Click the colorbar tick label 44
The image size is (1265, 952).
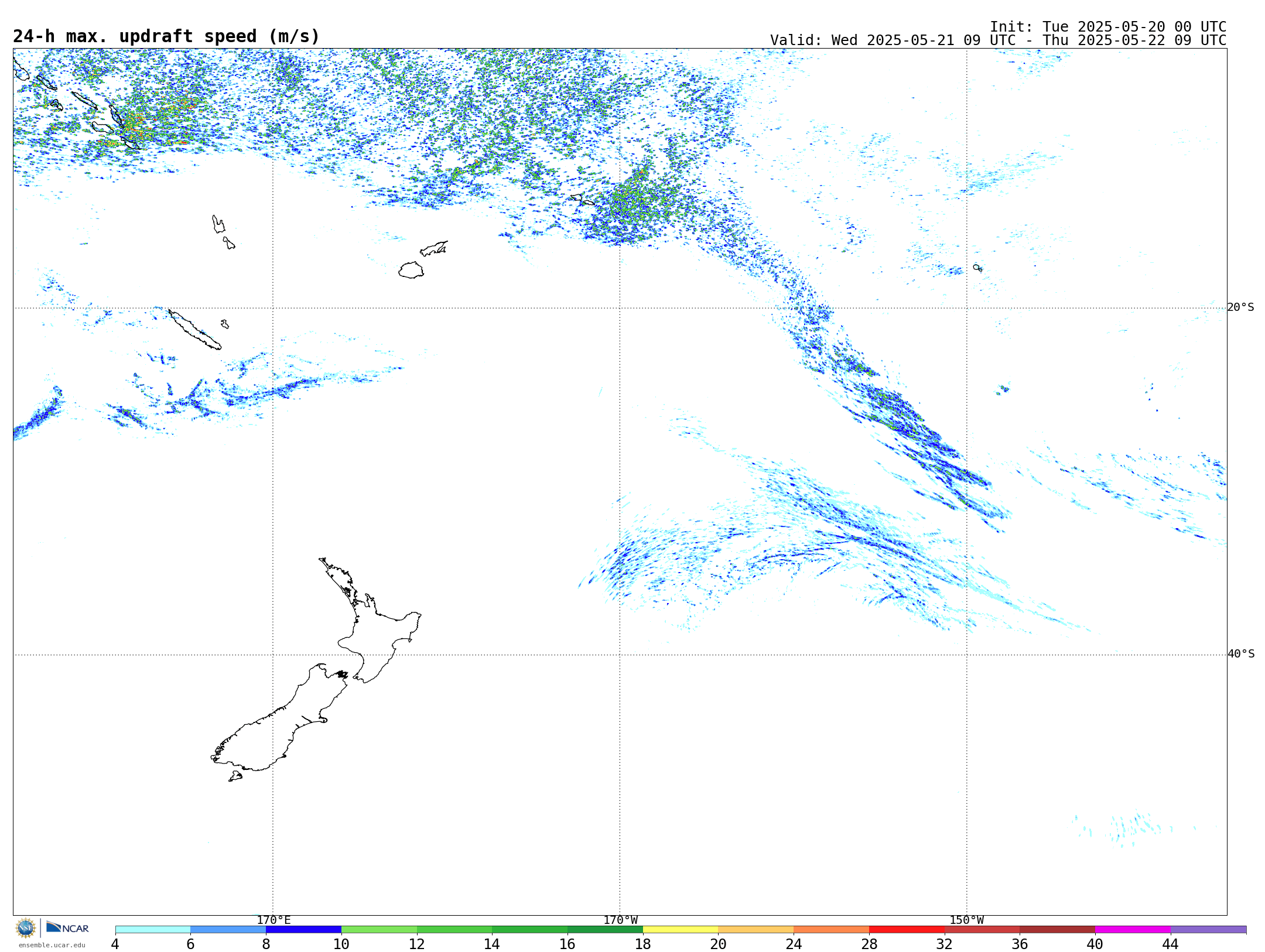tap(1170, 944)
